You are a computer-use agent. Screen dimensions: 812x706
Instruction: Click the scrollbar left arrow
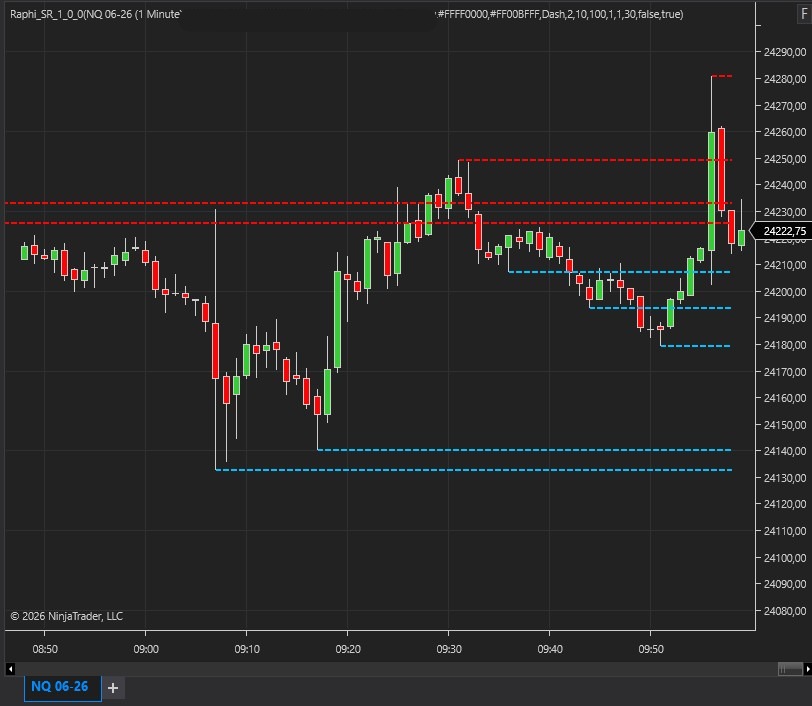coord(11,668)
